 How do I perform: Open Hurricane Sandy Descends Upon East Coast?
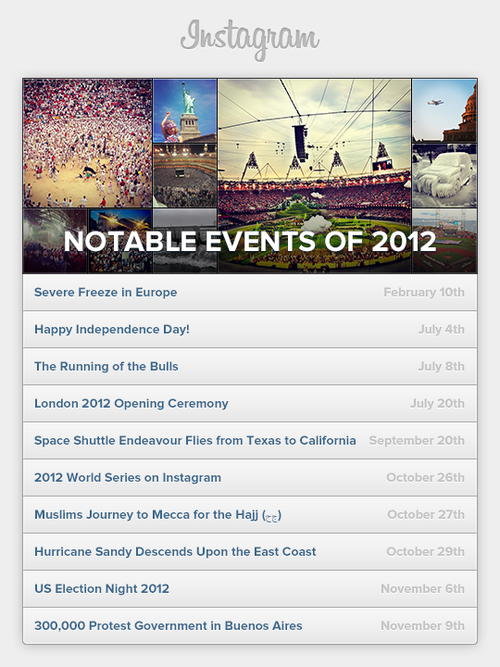pos(175,552)
